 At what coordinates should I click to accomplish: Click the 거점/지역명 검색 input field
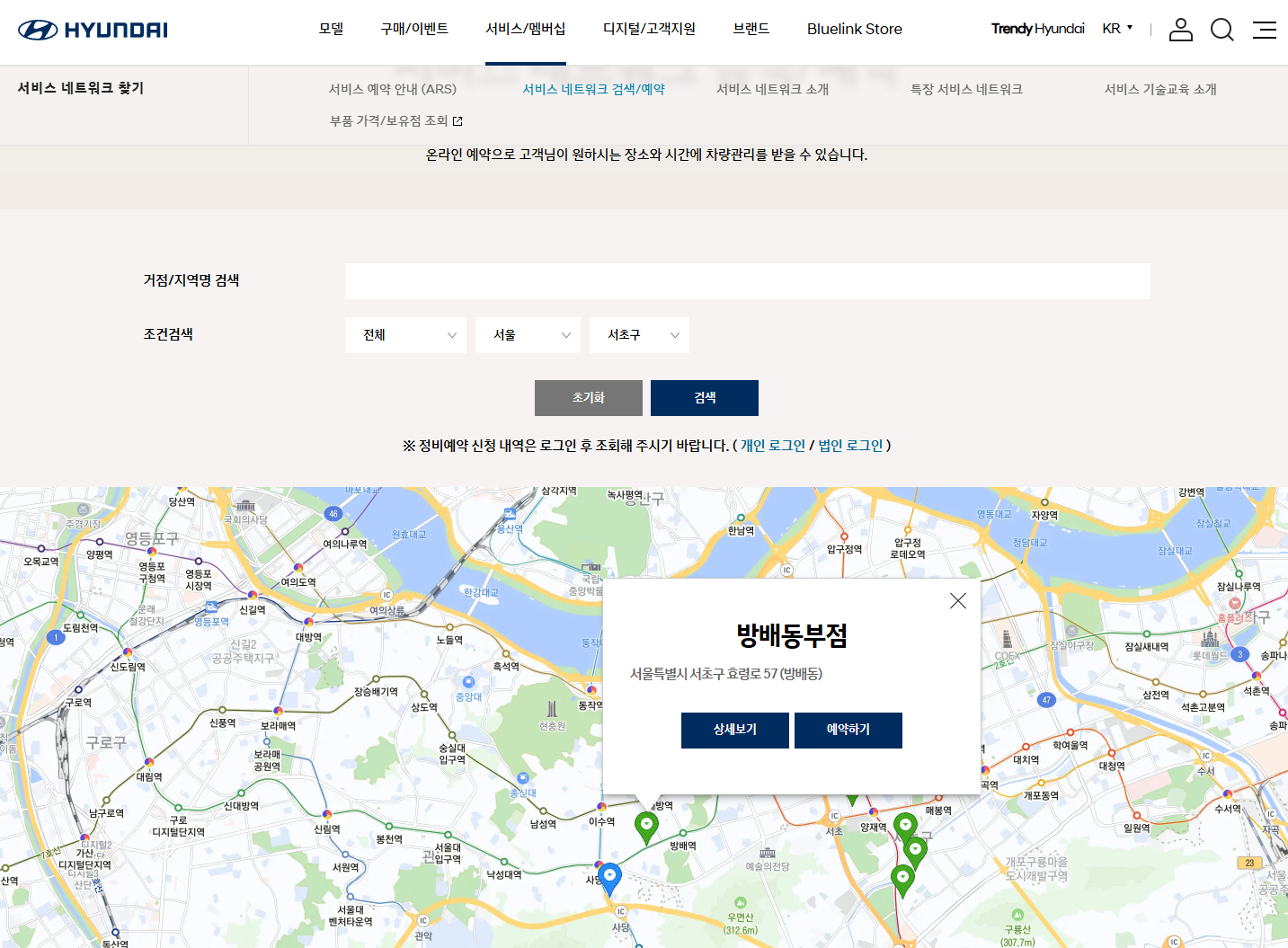point(747,281)
